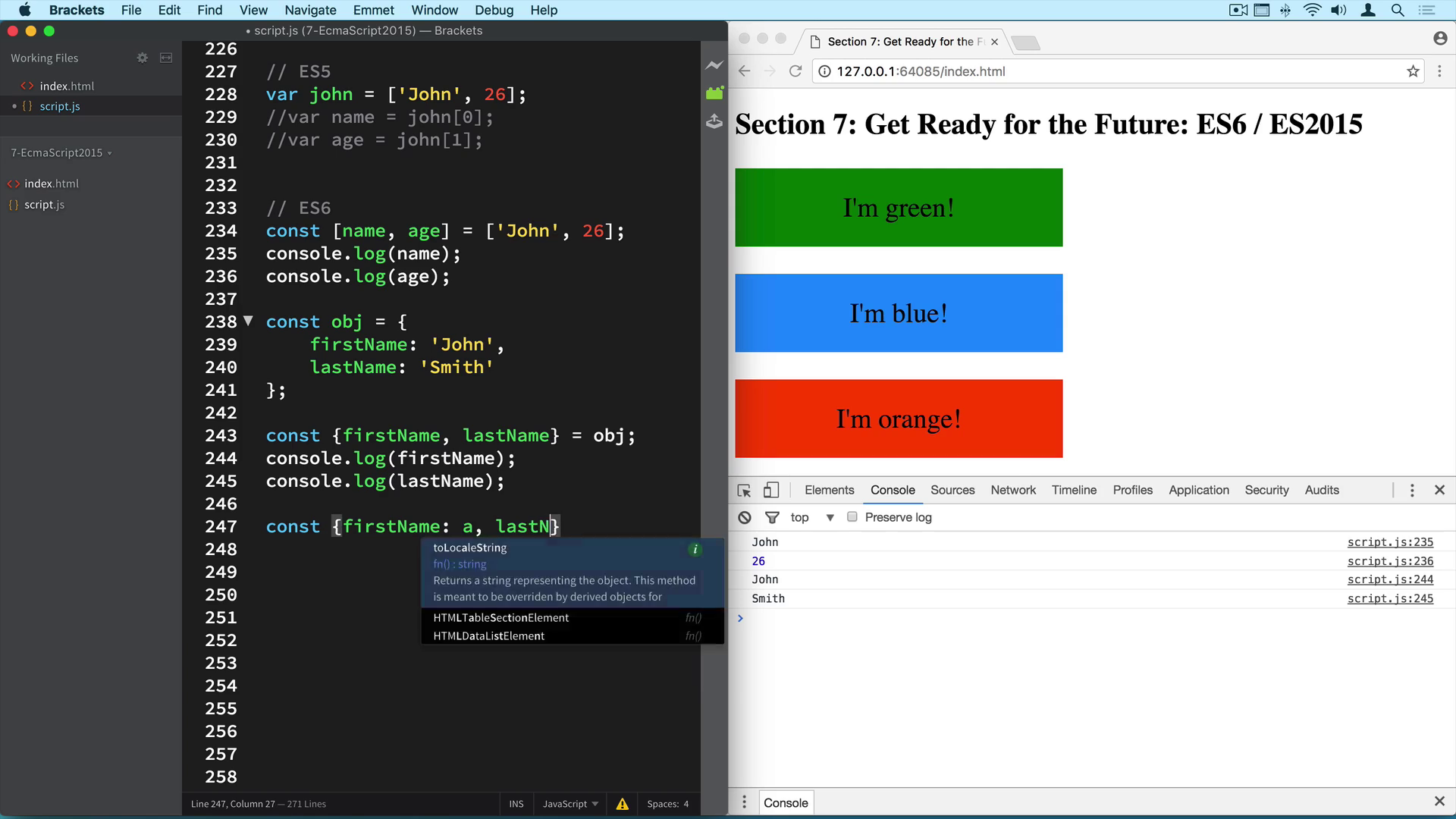The height and width of the screenshot is (819, 1456).
Task: Close the Section 7 browser tab
Action: pyautogui.click(x=994, y=42)
